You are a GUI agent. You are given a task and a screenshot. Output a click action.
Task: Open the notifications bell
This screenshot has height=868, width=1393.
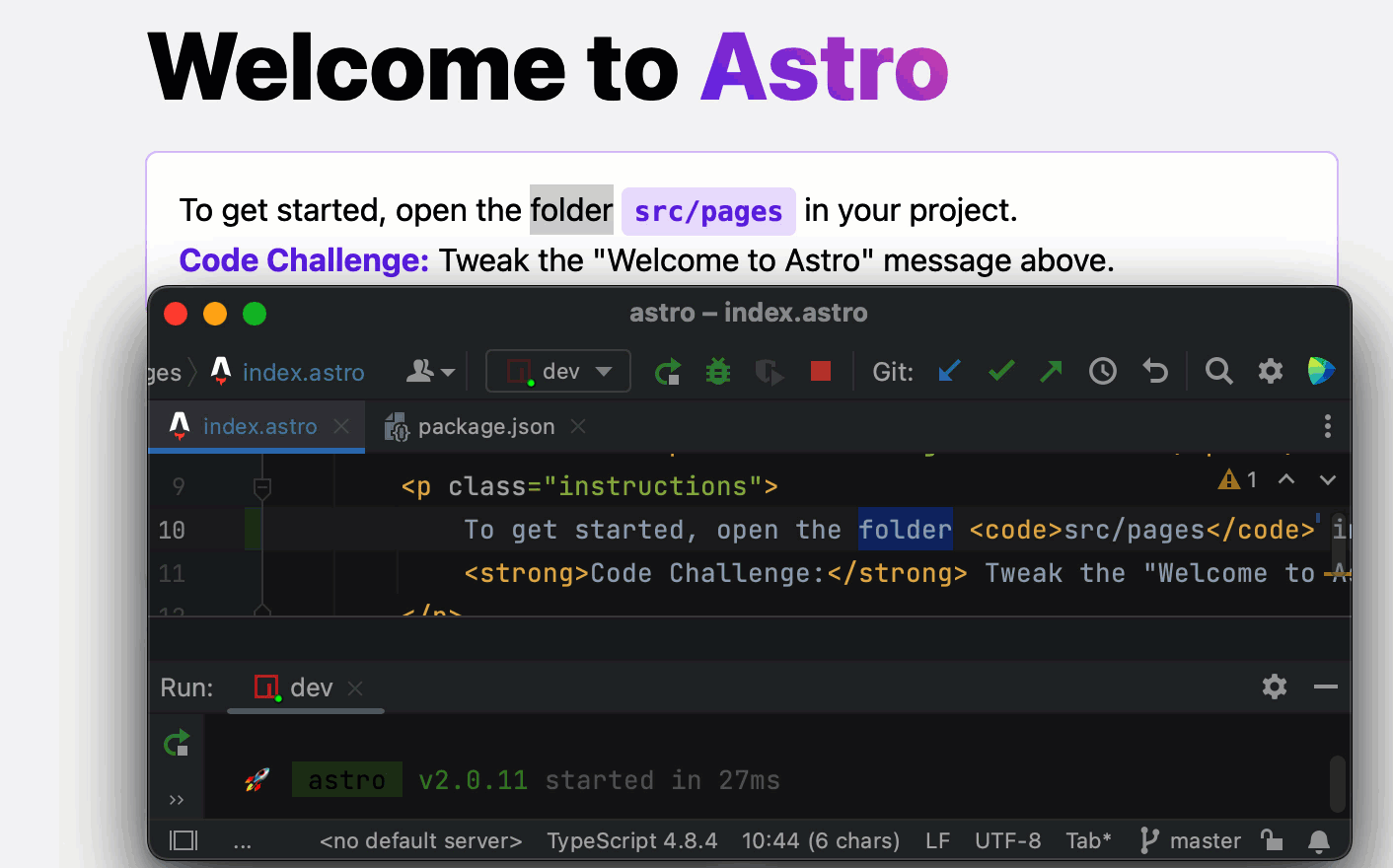click(x=1319, y=840)
